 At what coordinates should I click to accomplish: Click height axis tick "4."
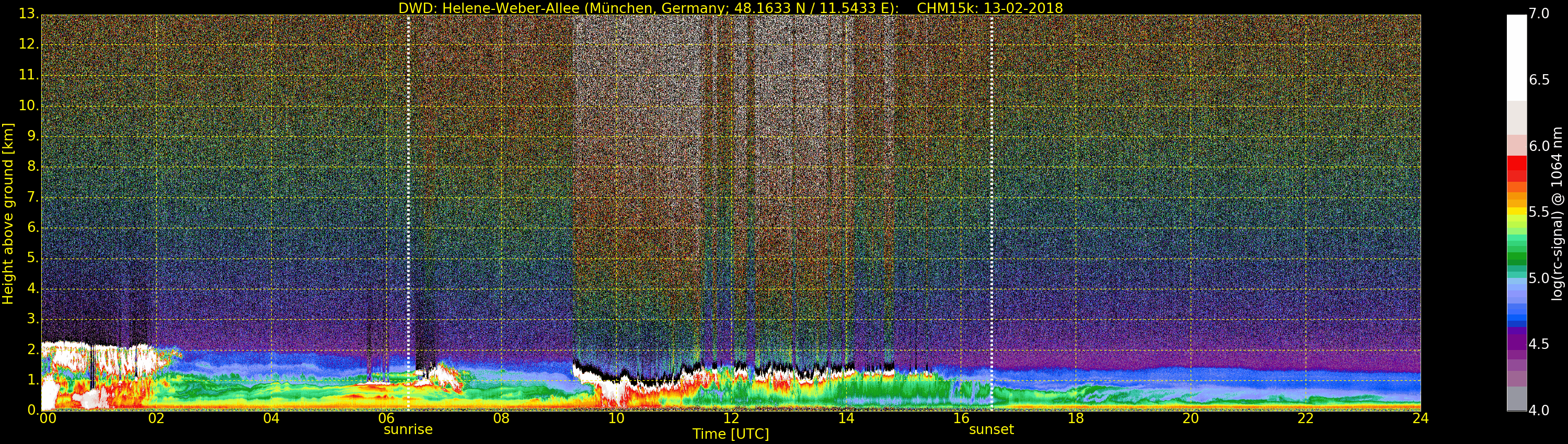click(x=33, y=288)
